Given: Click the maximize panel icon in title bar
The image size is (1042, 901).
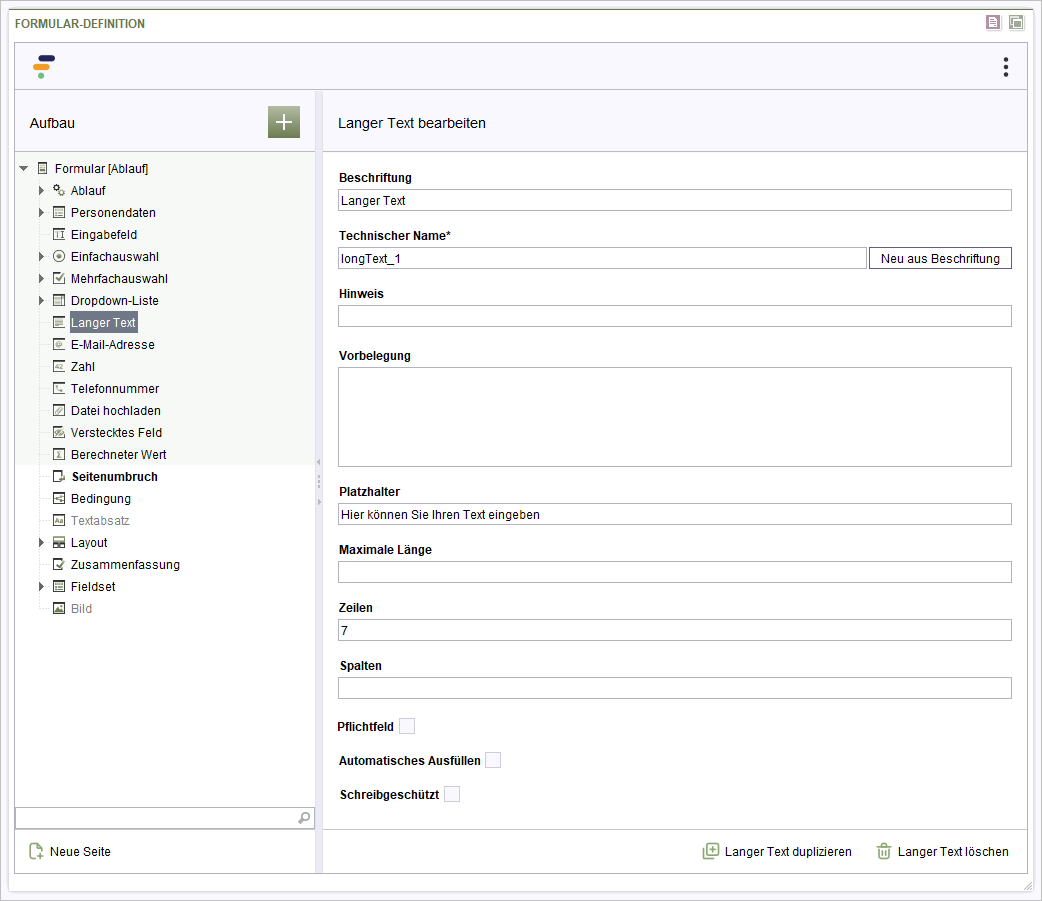Looking at the screenshot, I should tap(1015, 23).
